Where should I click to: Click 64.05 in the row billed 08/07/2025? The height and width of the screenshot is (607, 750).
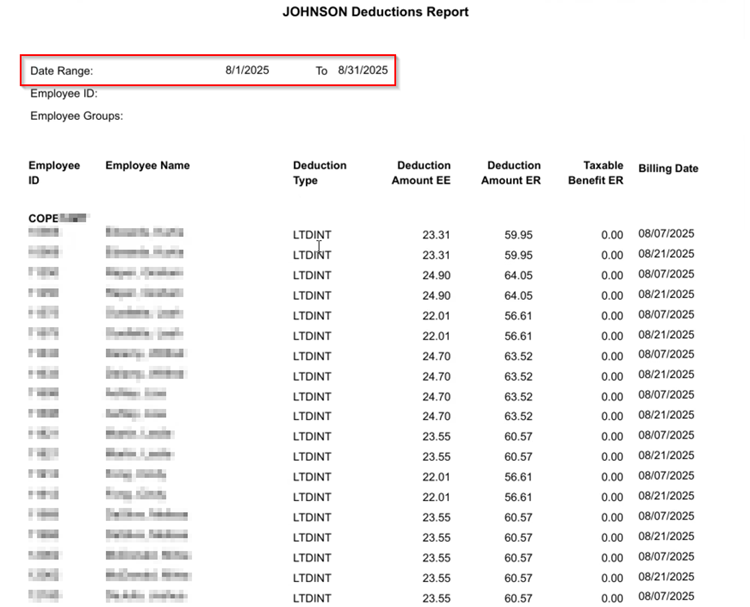tap(518, 276)
